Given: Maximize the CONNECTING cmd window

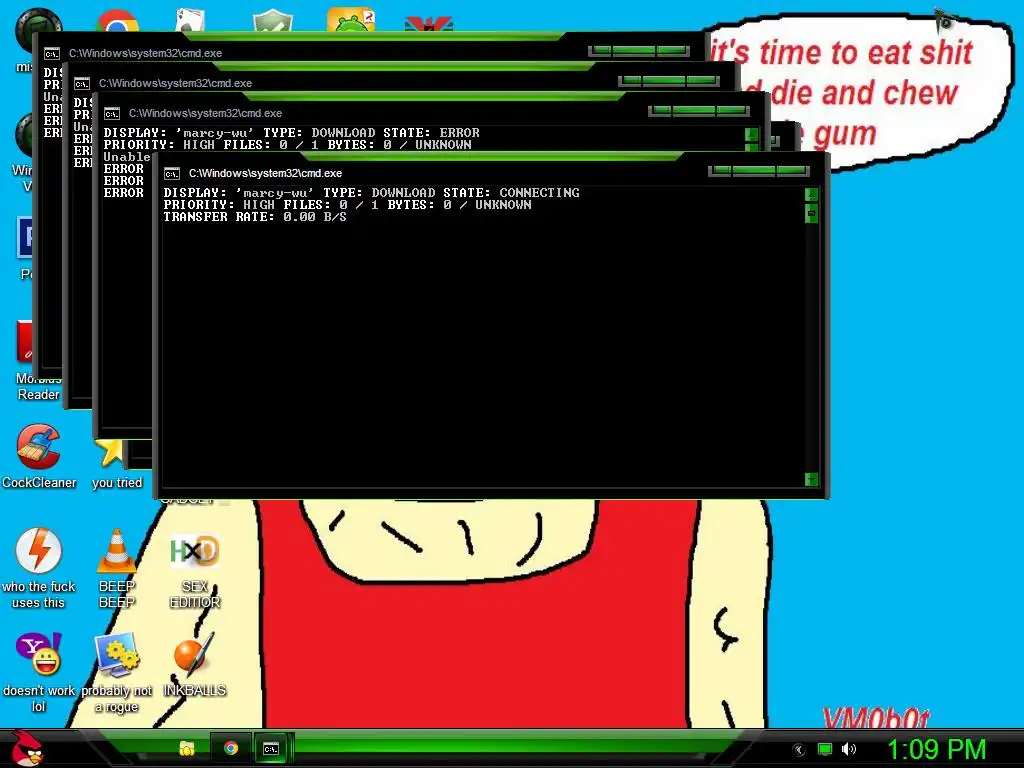Looking at the screenshot, I should click(754, 171).
